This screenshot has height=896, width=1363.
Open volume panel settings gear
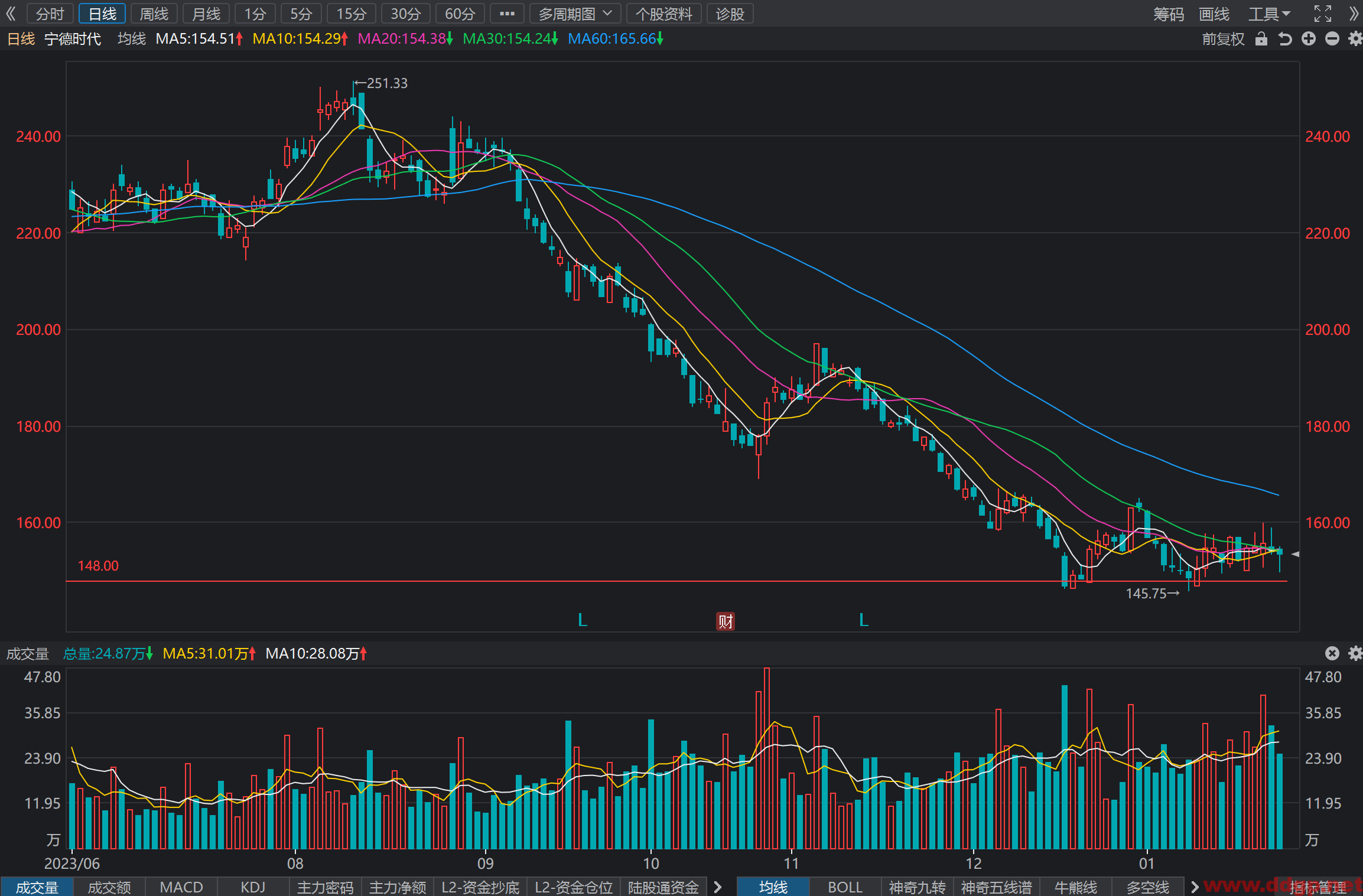point(1355,653)
